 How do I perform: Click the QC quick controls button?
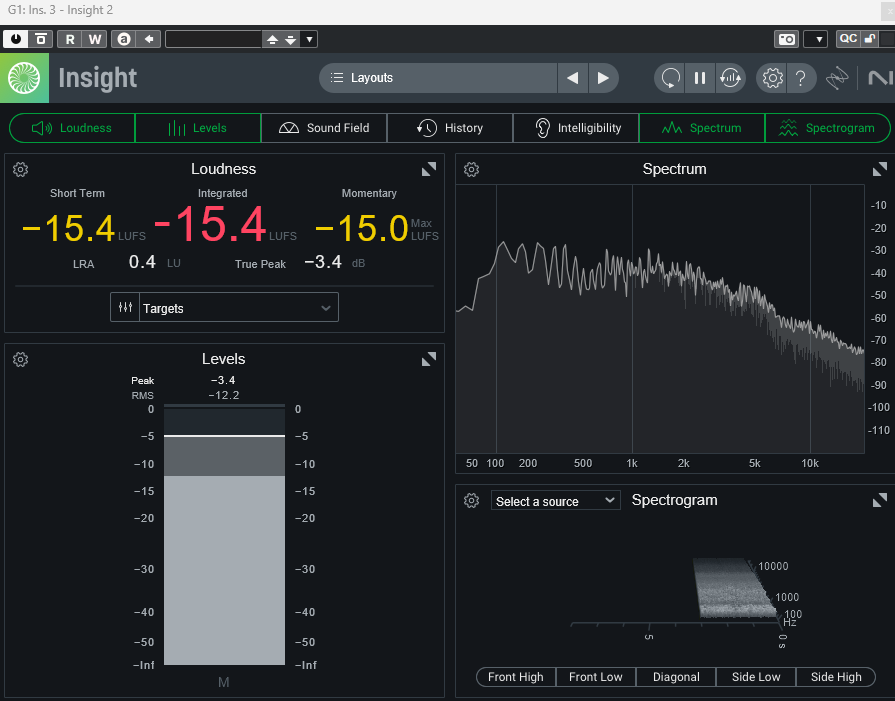(x=848, y=39)
